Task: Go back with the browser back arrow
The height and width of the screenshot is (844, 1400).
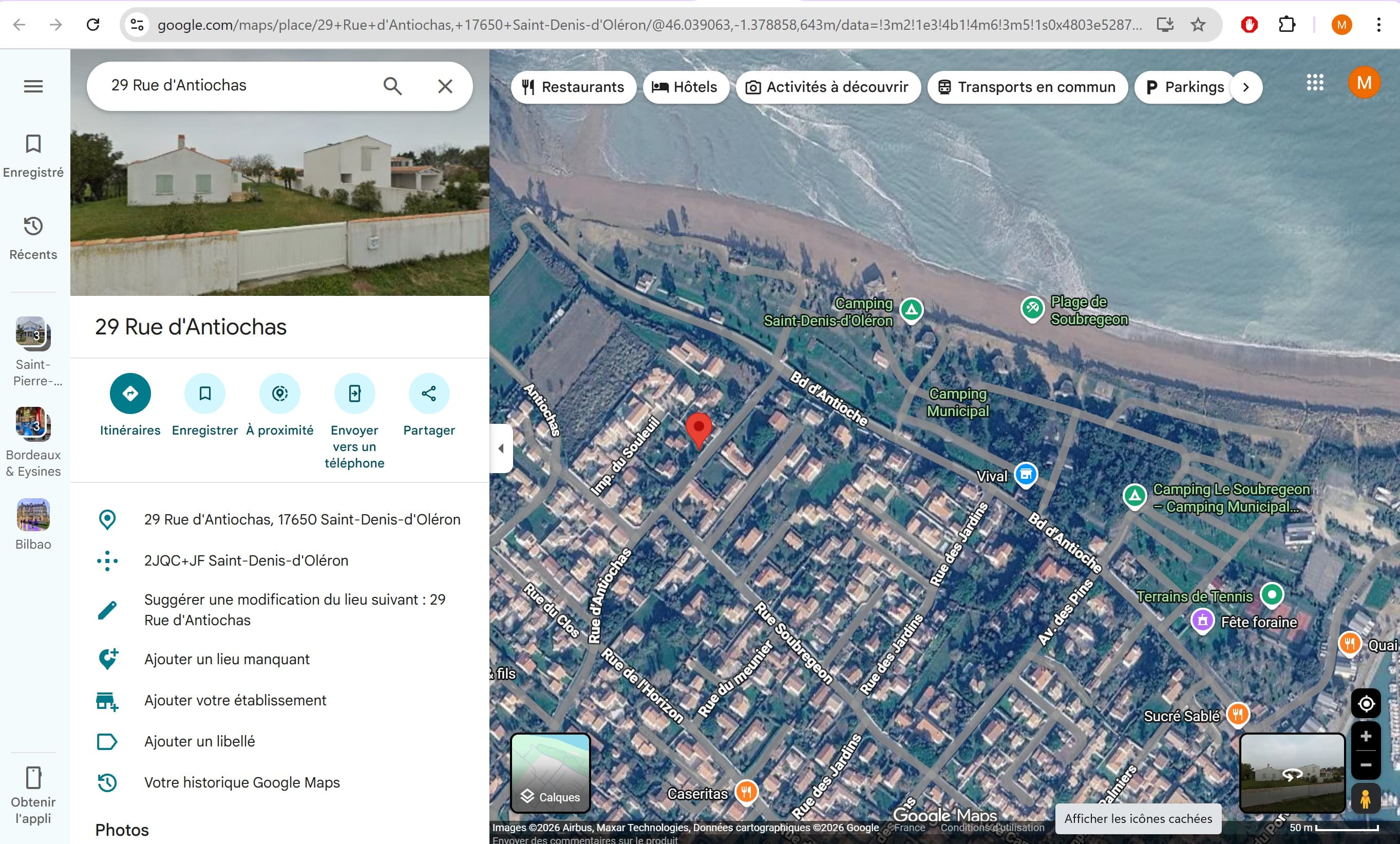Action: click(20, 25)
